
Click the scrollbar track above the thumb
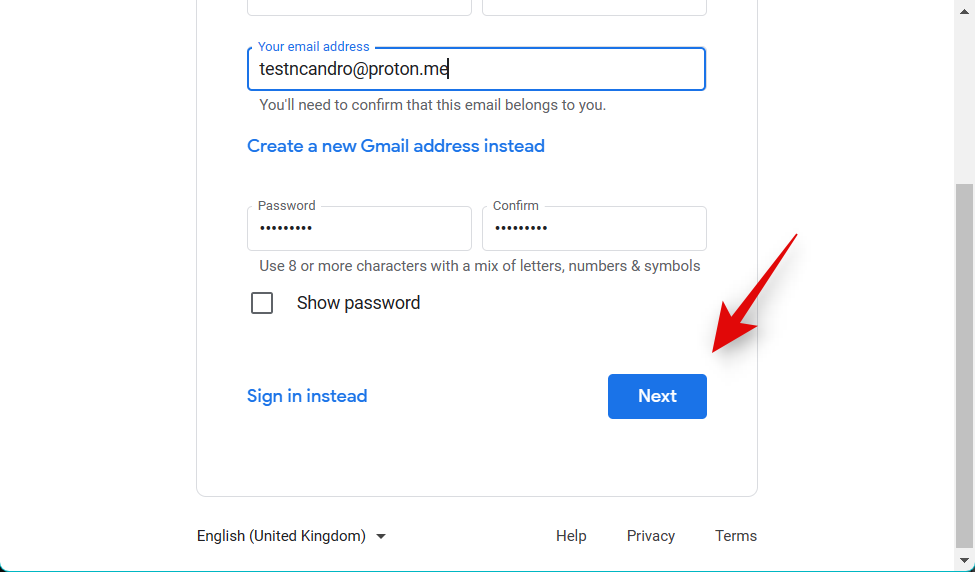[x=964, y=90]
